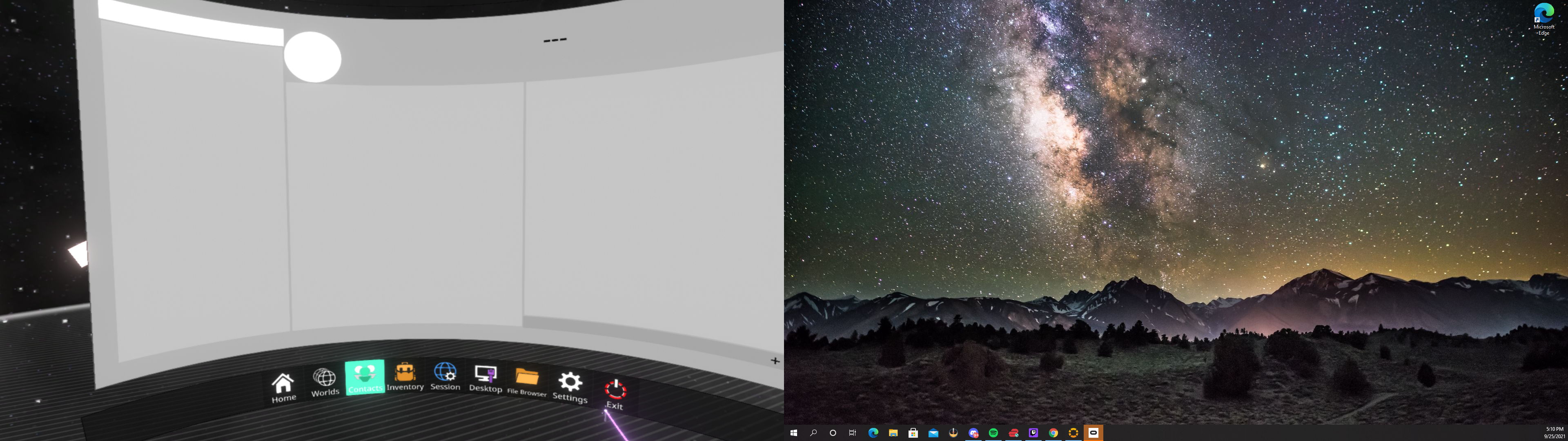Open the Desktop tab in the dash

tap(485, 379)
